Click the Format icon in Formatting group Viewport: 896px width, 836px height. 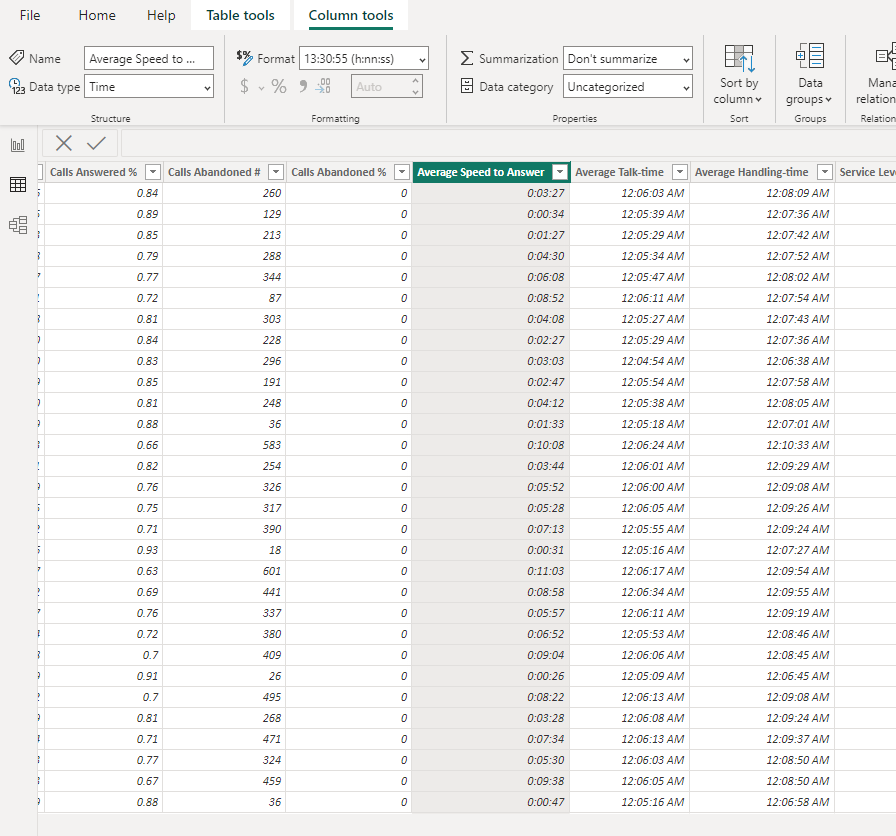[x=245, y=58]
